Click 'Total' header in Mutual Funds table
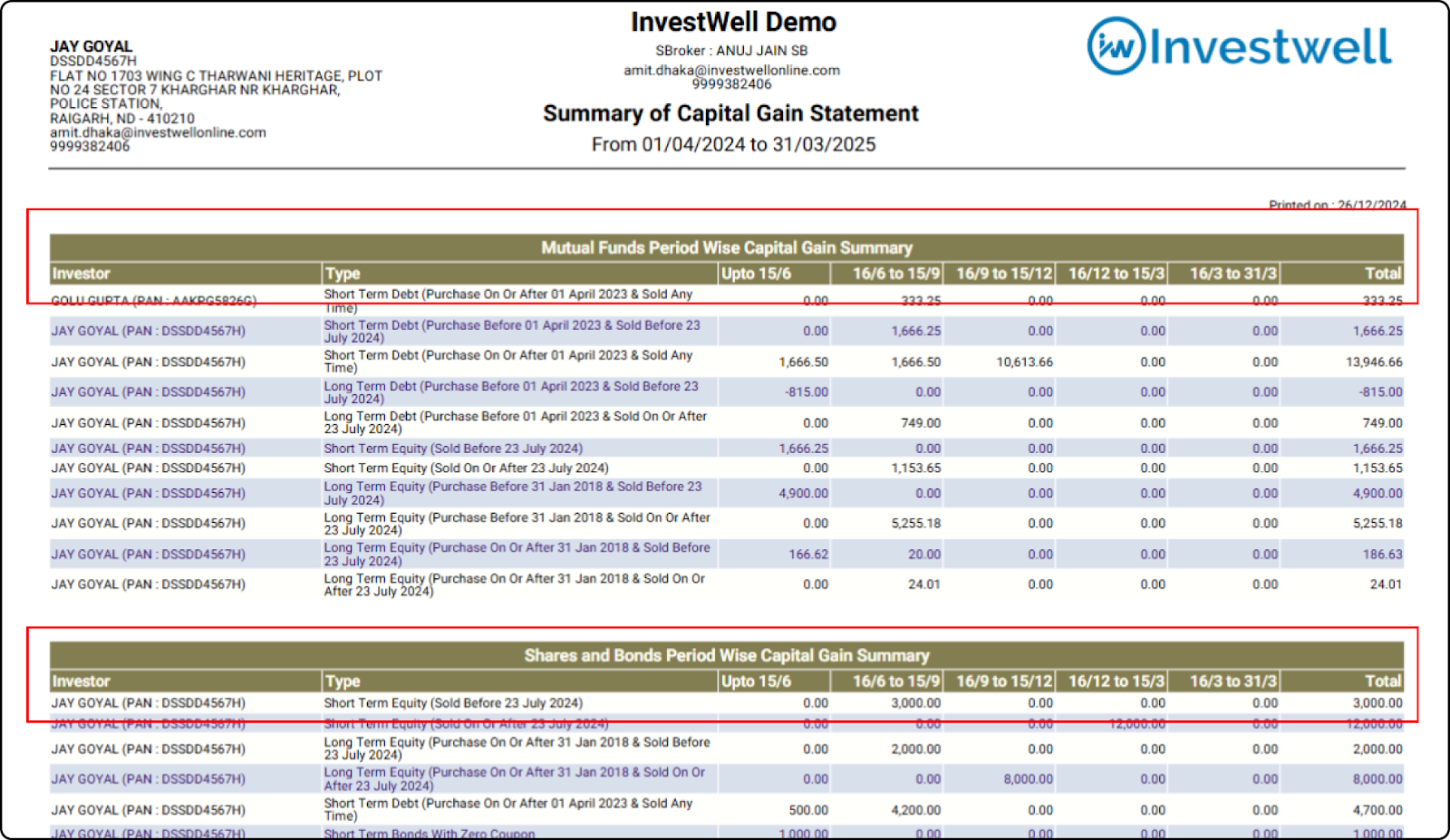Viewport: 1450px width, 840px height. tap(1342, 274)
